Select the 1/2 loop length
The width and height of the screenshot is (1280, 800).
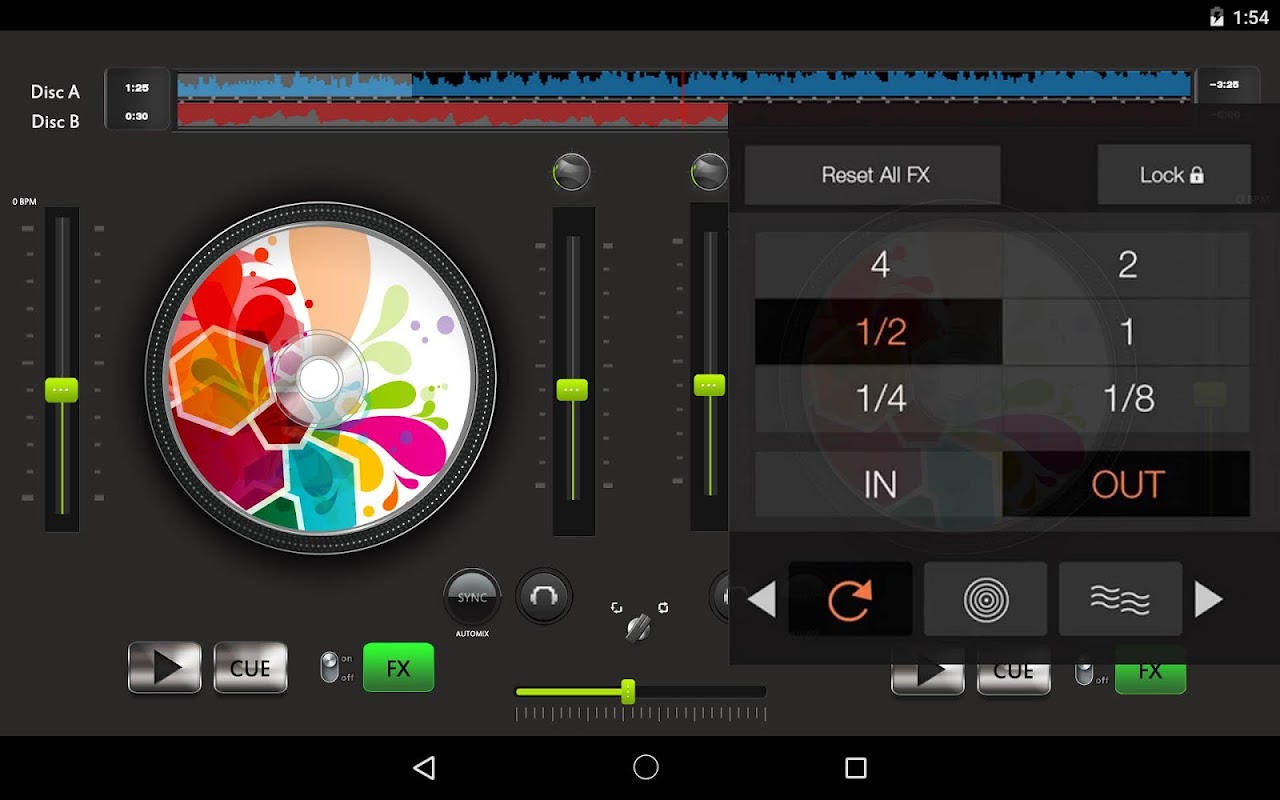(879, 332)
